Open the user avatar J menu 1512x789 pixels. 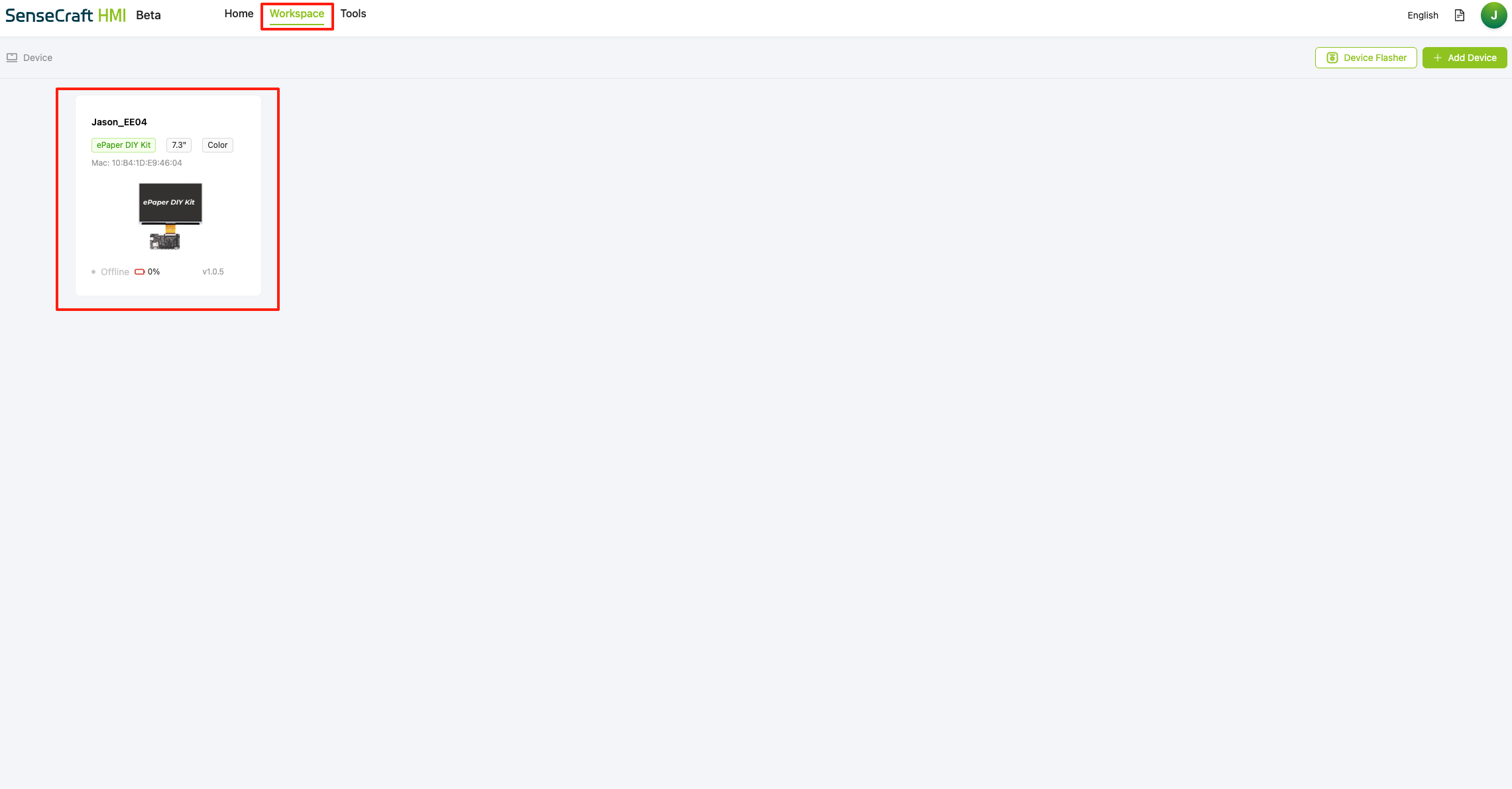tap(1494, 15)
